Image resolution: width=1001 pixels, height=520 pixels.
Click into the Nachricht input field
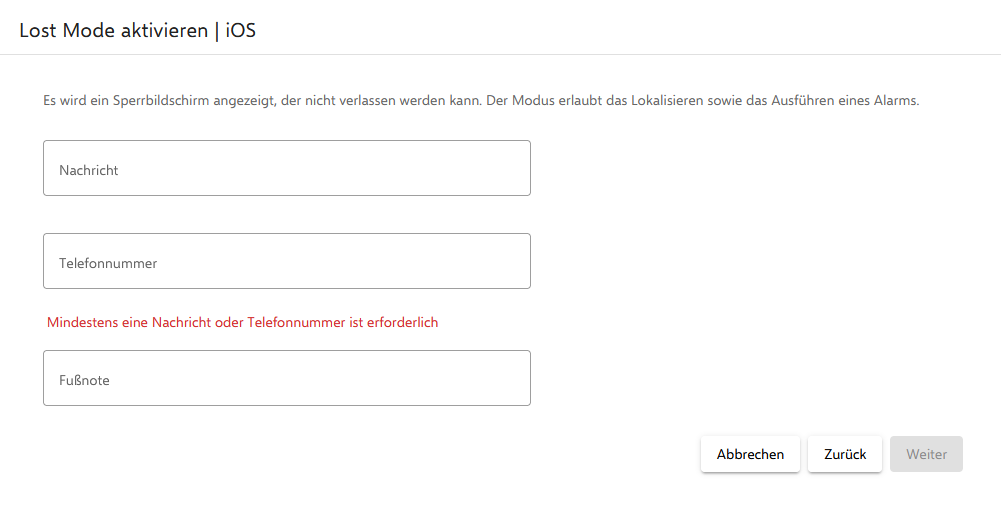click(286, 168)
